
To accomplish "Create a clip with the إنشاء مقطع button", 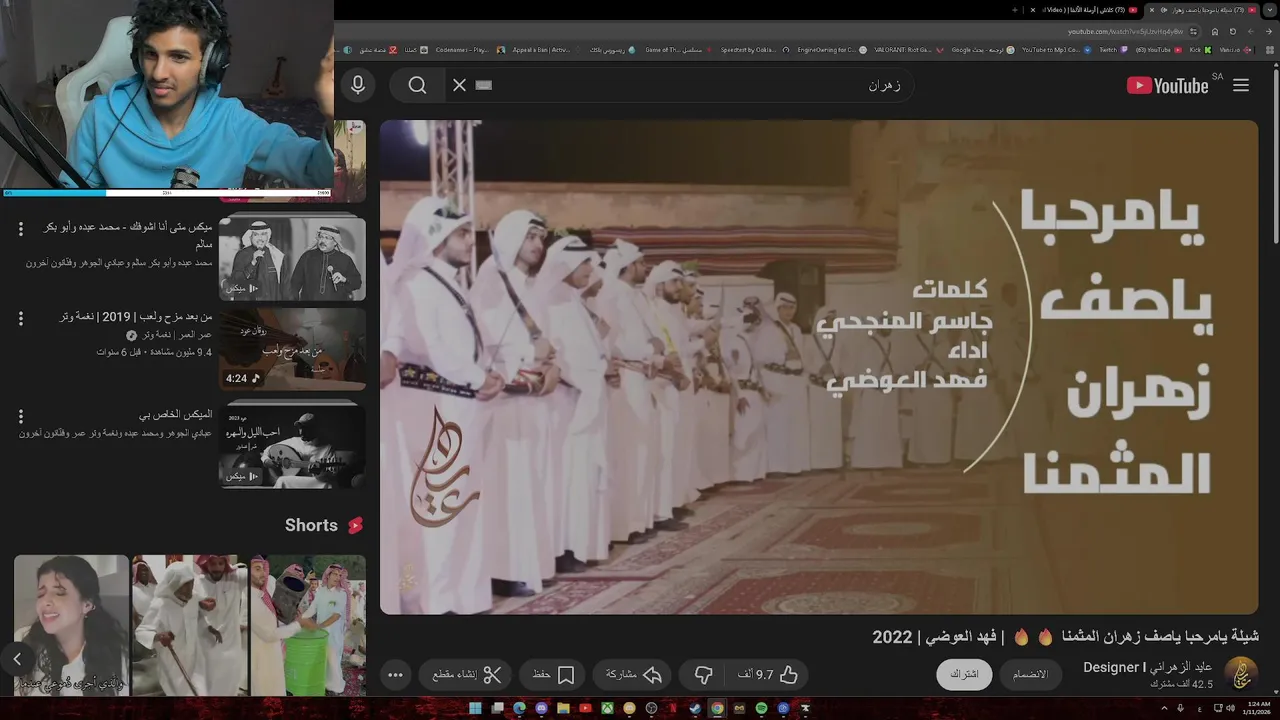I will pyautogui.click(x=467, y=675).
